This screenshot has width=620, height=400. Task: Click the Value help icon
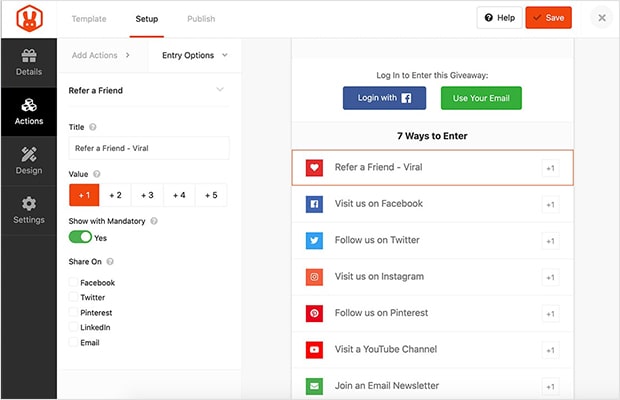click(x=96, y=174)
